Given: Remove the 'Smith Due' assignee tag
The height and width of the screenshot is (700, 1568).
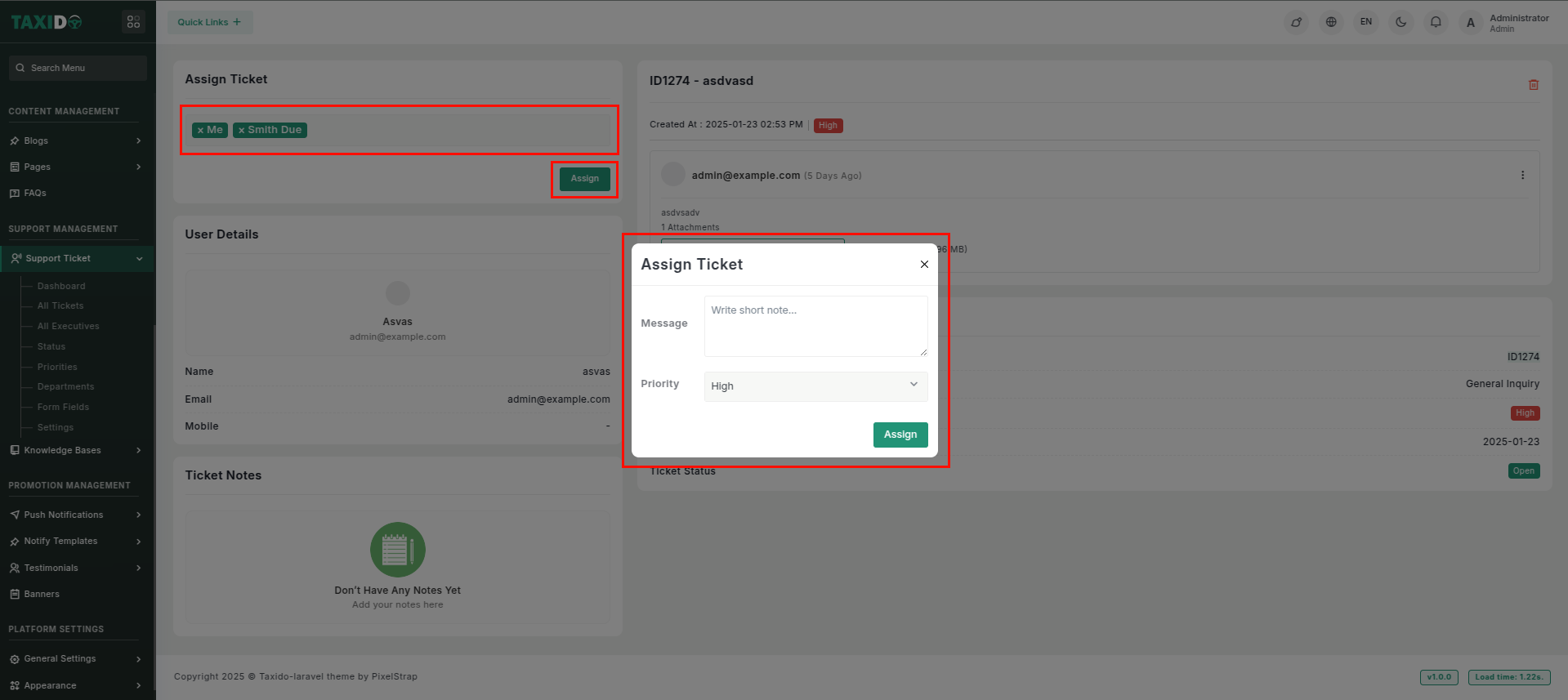Looking at the screenshot, I should tap(241, 131).
